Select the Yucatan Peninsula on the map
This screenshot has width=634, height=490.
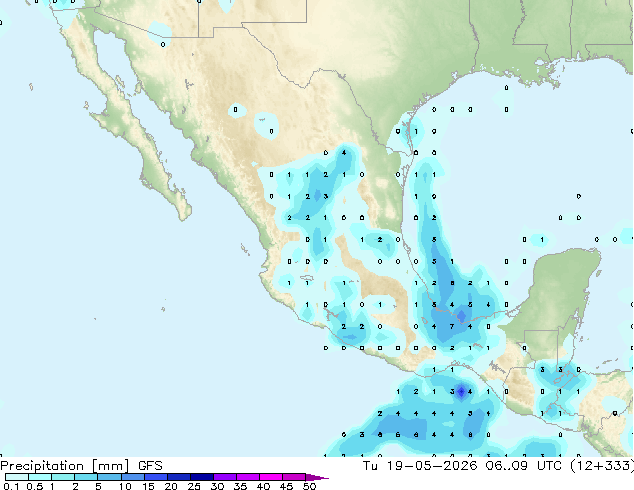point(566,291)
